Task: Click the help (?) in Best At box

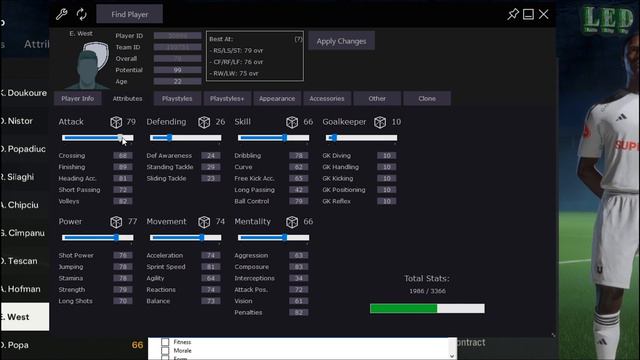Action: 298,39
